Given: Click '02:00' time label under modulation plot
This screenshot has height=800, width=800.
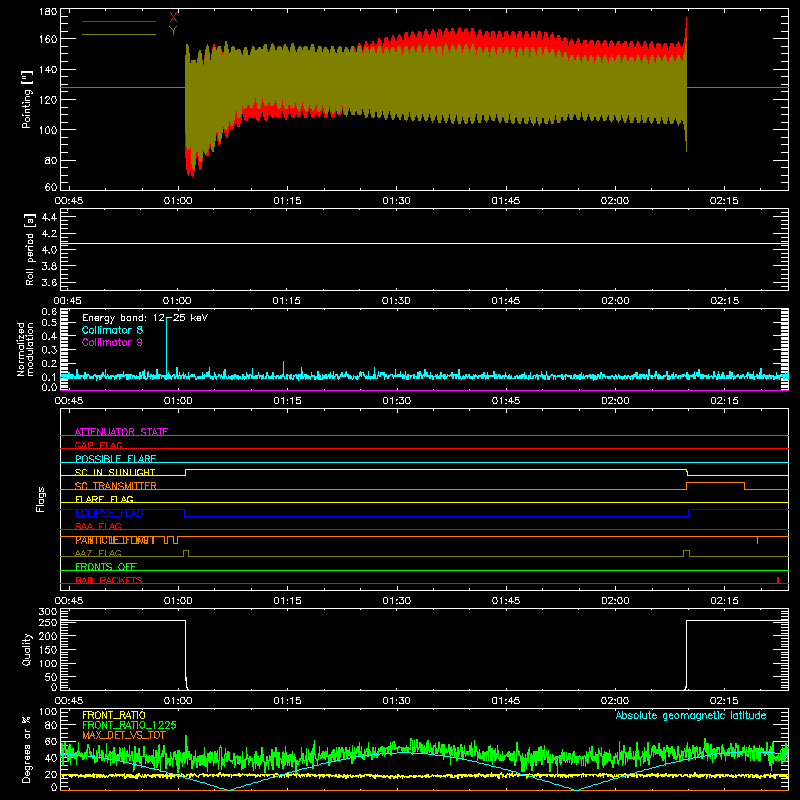Looking at the screenshot, I should coord(615,401).
